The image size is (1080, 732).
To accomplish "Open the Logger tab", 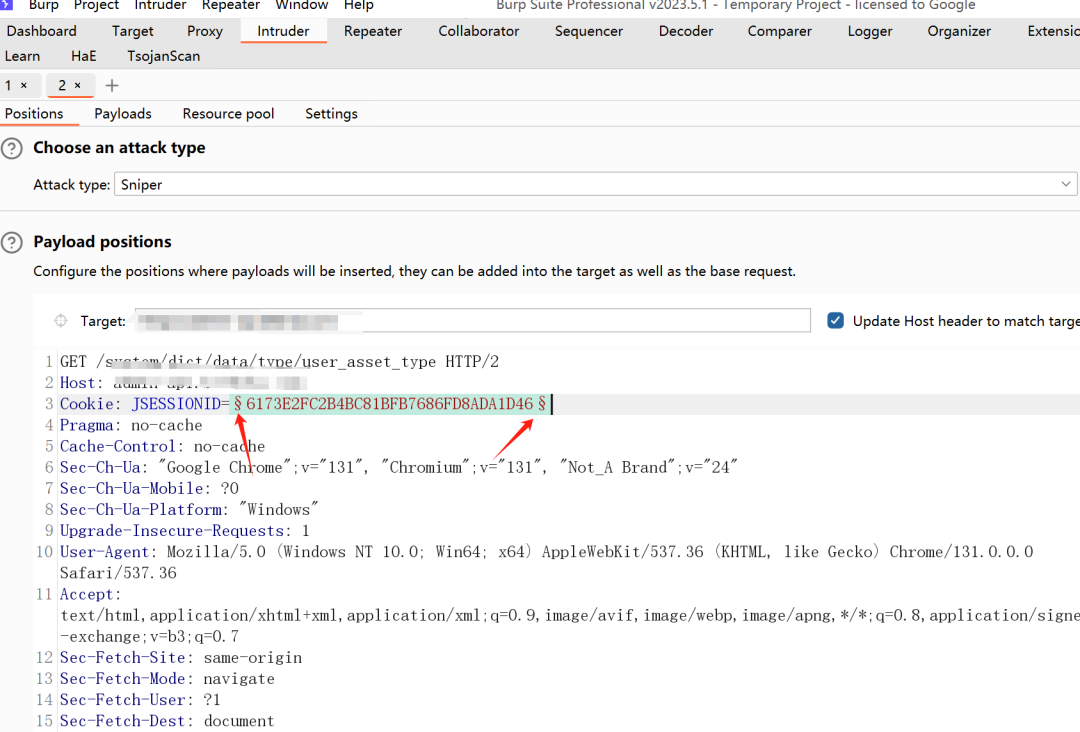I will coord(870,31).
